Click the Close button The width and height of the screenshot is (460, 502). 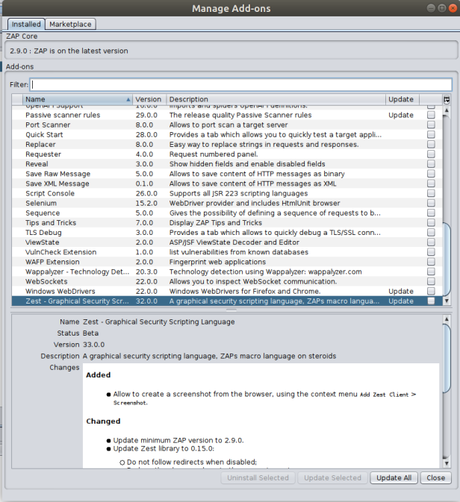[436, 478]
